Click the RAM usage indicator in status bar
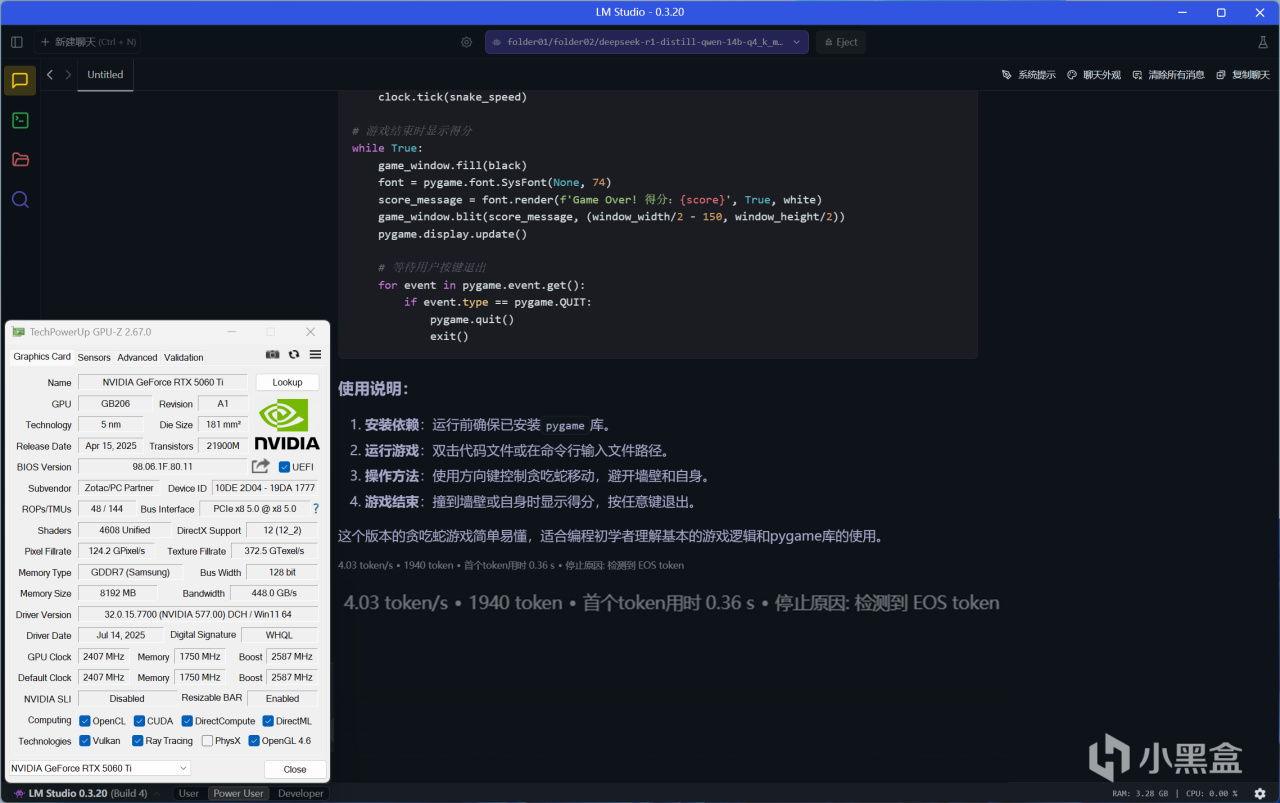This screenshot has width=1280, height=803. point(1140,793)
